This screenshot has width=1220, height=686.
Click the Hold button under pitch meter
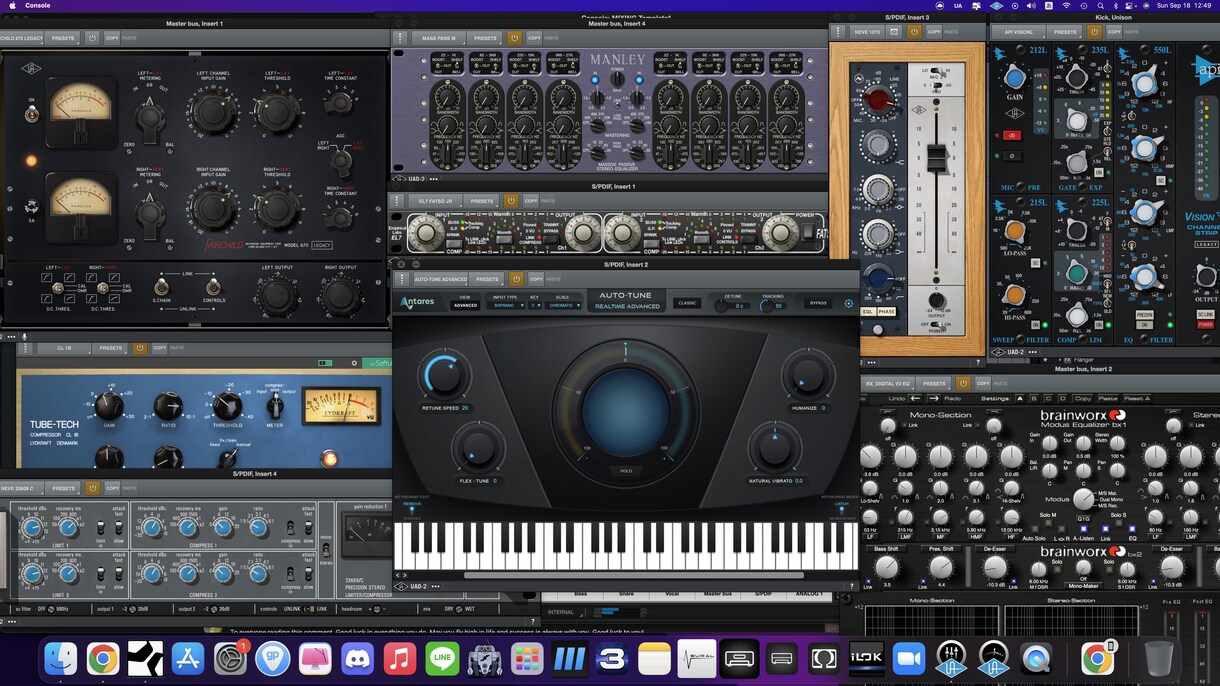click(626, 470)
